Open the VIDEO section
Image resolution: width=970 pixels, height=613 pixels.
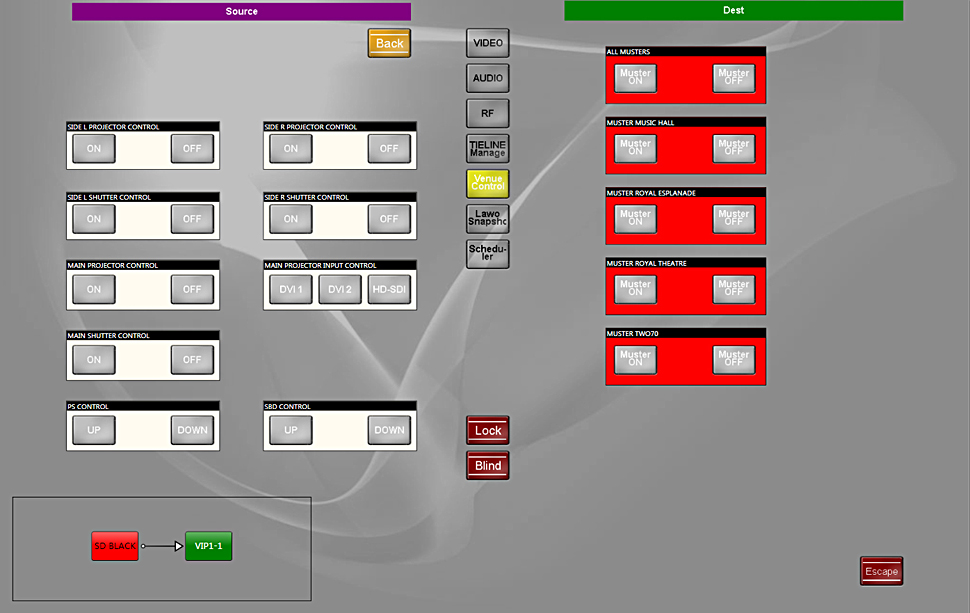tap(488, 43)
